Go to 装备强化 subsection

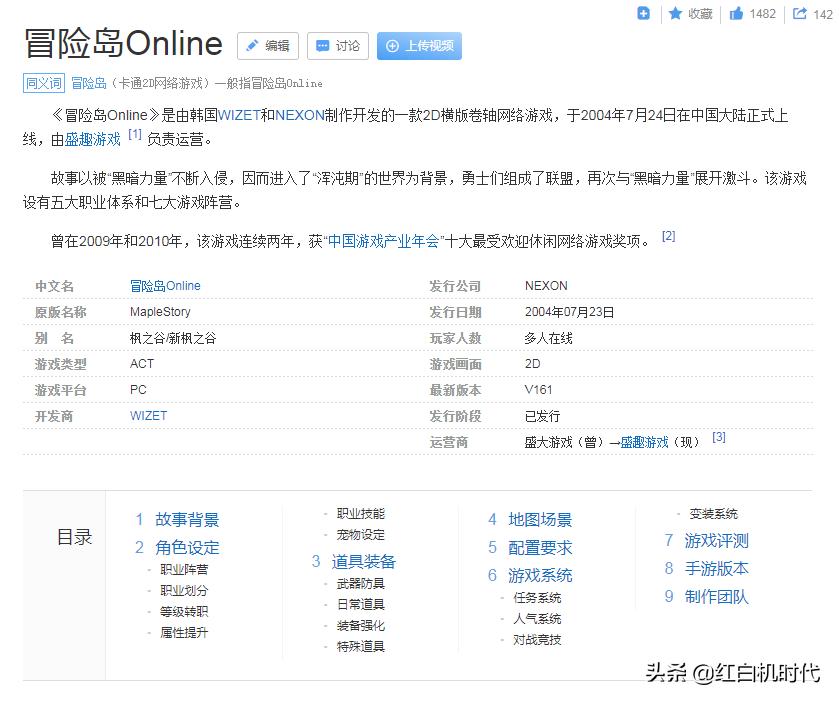pyautogui.click(x=361, y=625)
